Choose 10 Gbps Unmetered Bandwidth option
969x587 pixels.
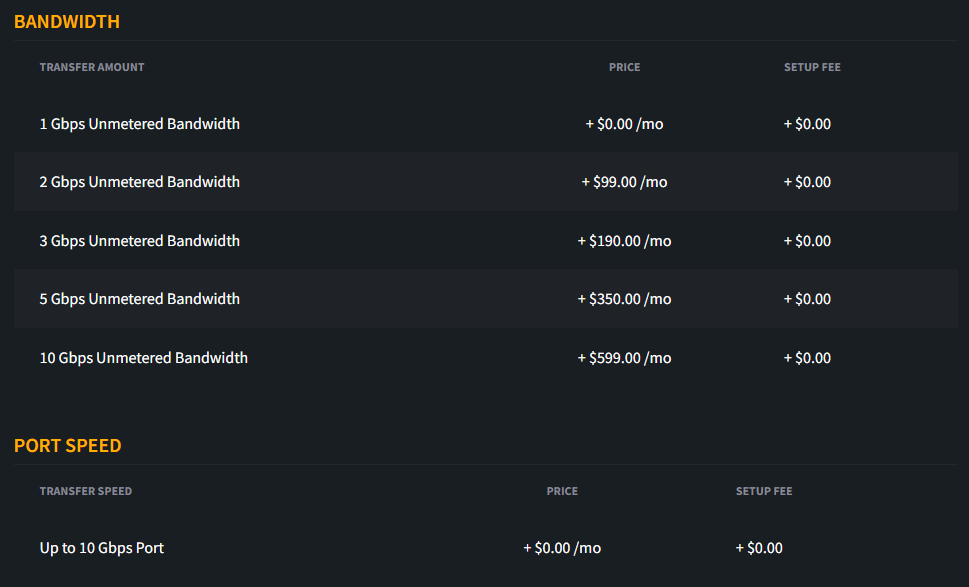pyautogui.click(x=486, y=357)
